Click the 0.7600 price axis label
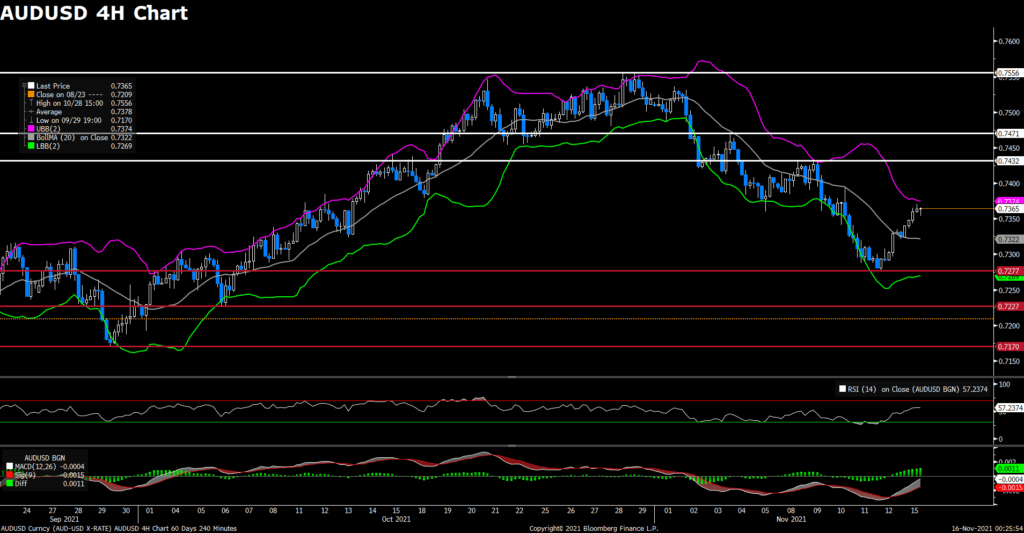The width and height of the screenshot is (1024, 533). pyautogui.click(x=1009, y=41)
